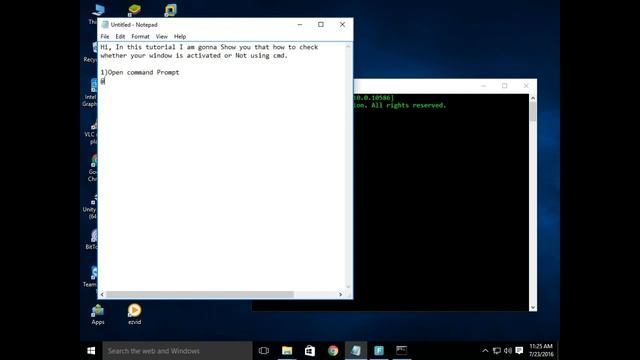The height and width of the screenshot is (360, 640).
Task: Click the Notepad scroll left arrow
Action: click(102, 294)
